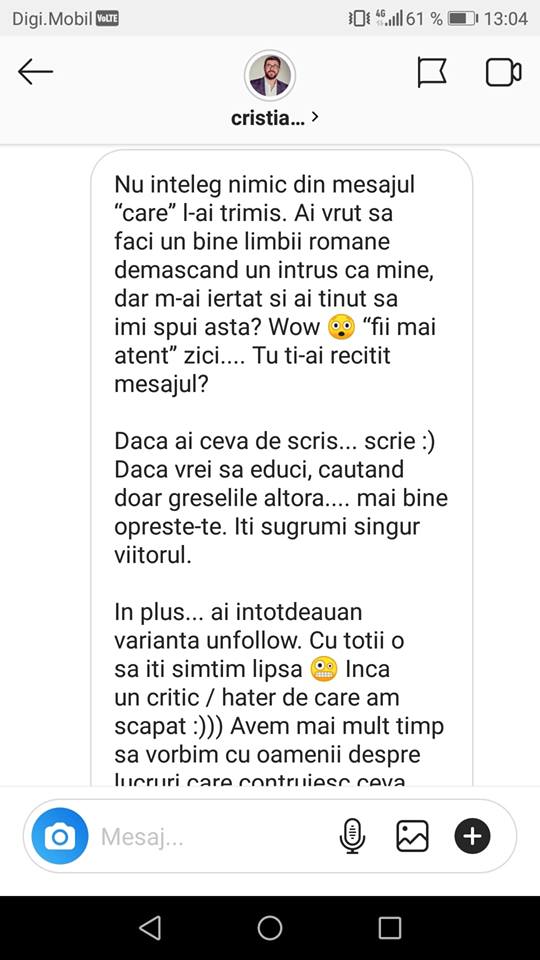This screenshot has width=540, height=960.
Task: Tap the 4G signal strength indicator
Action: click(x=388, y=18)
